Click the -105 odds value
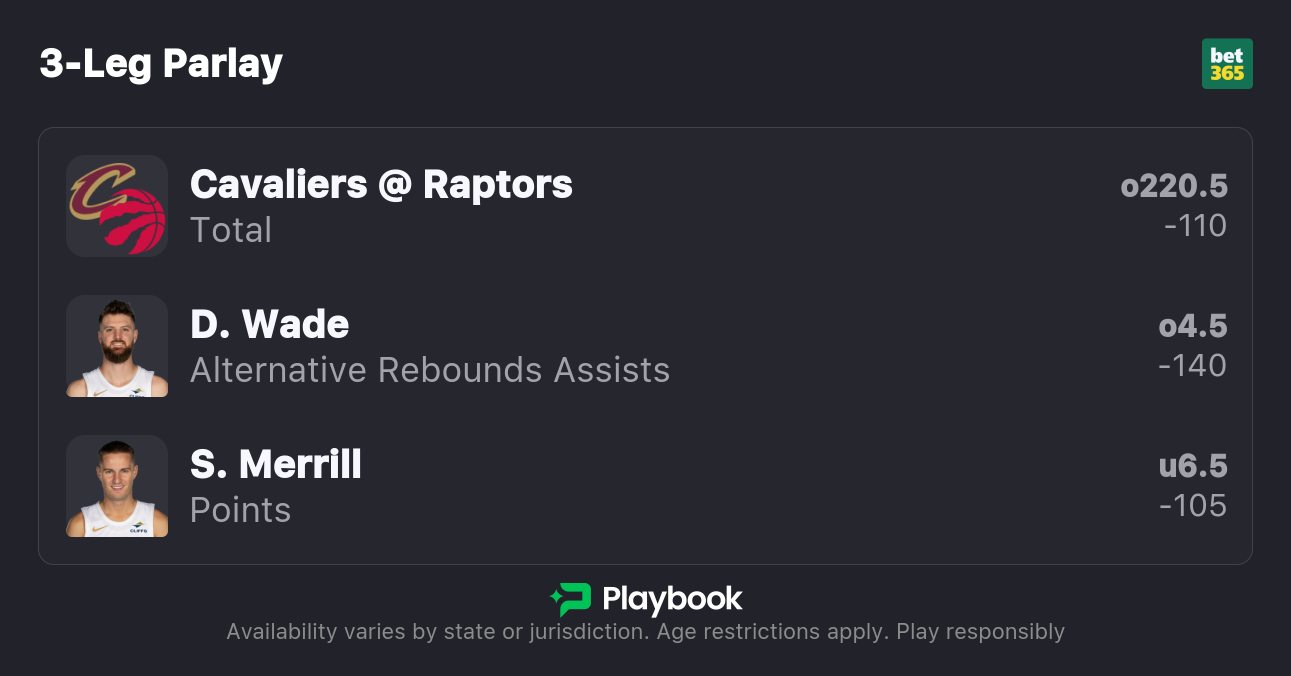The width and height of the screenshot is (1291, 676). 1192,506
